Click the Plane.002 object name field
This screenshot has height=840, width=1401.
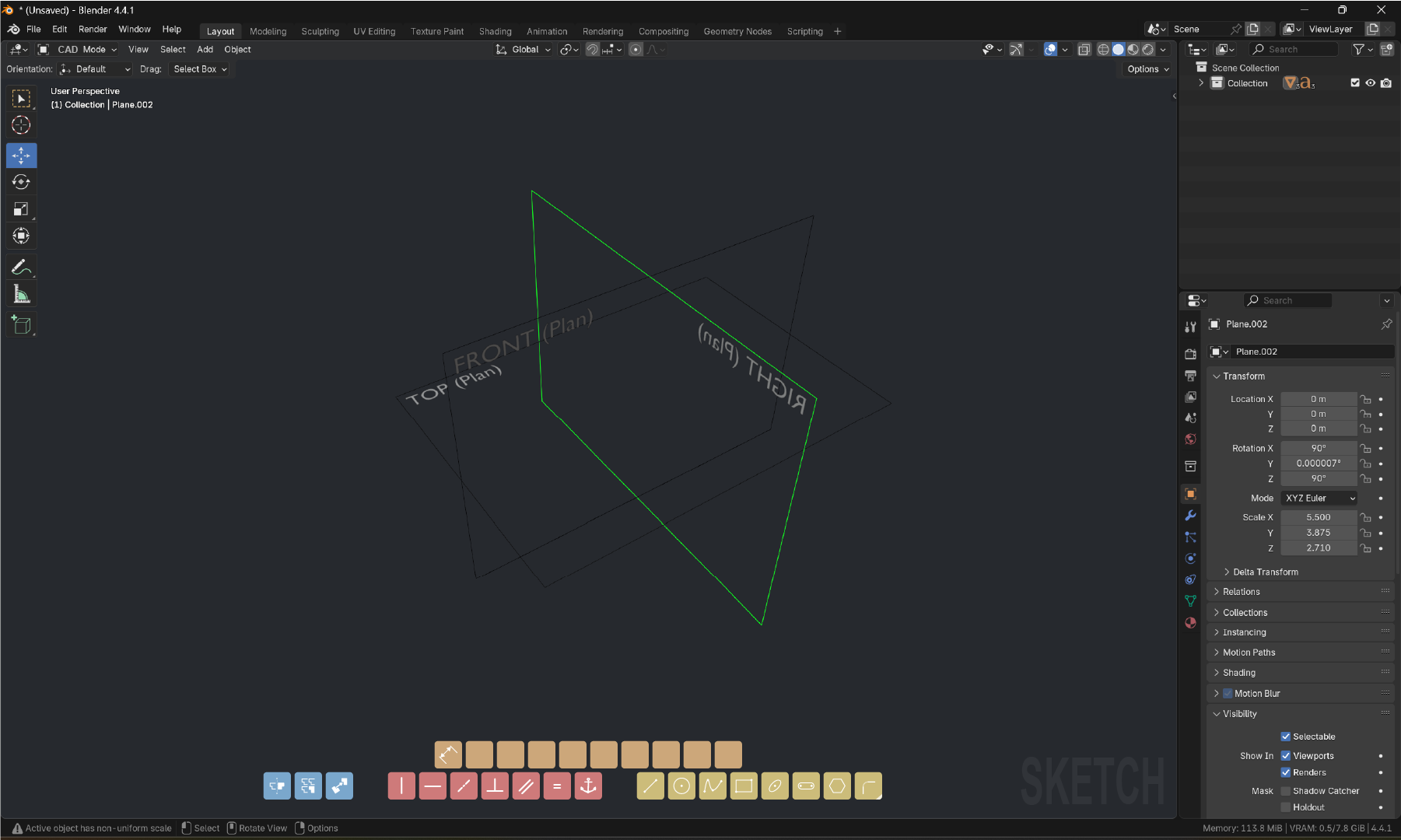pyautogui.click(x=1310, y=352)
